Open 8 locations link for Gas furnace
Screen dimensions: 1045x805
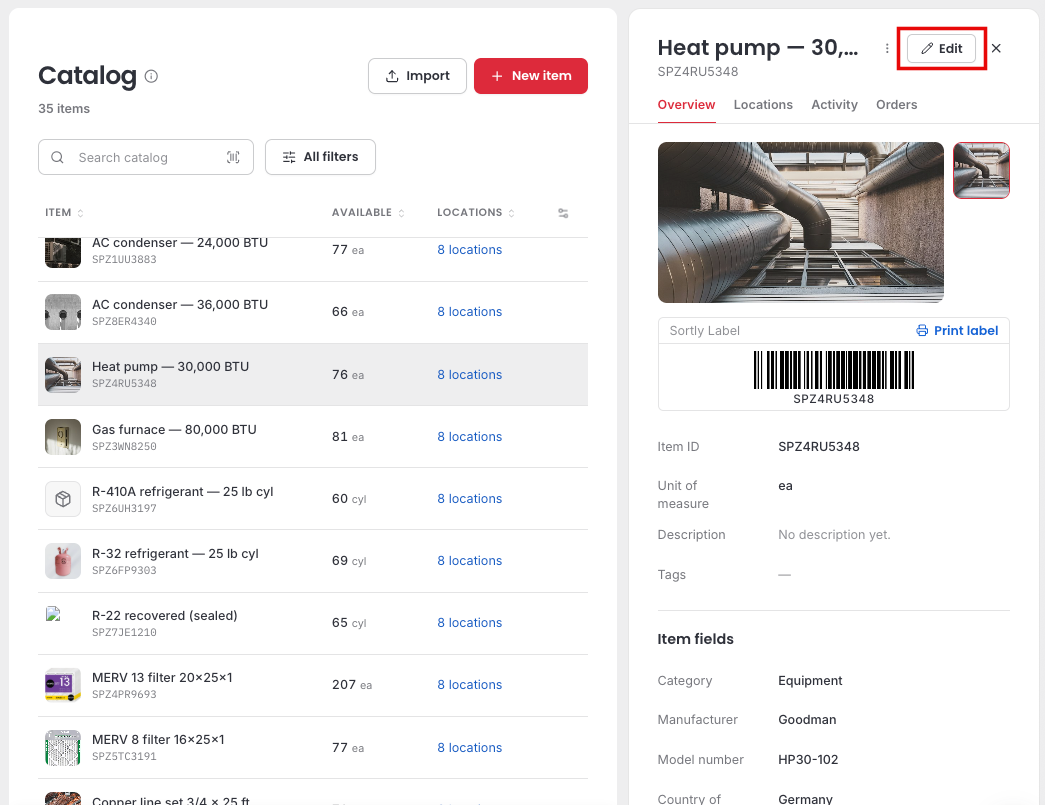click(469, 436)
